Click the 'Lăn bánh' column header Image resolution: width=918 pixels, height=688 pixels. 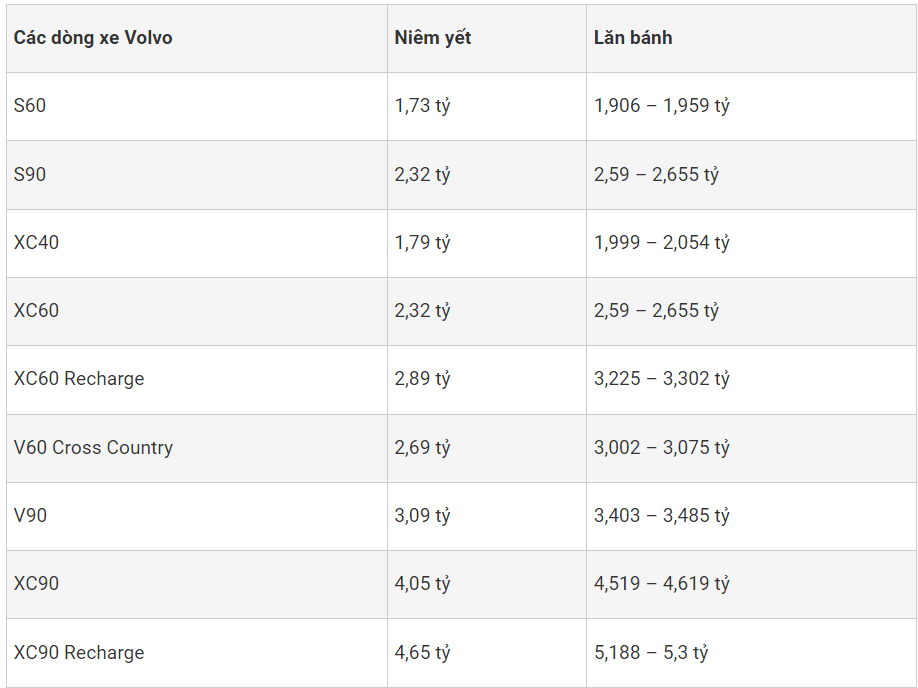click(x=633, y=38)
